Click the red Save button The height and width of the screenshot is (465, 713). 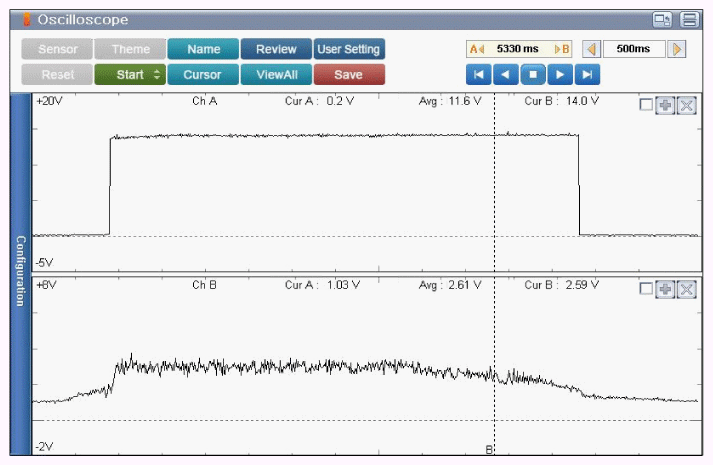click(348, 74)
